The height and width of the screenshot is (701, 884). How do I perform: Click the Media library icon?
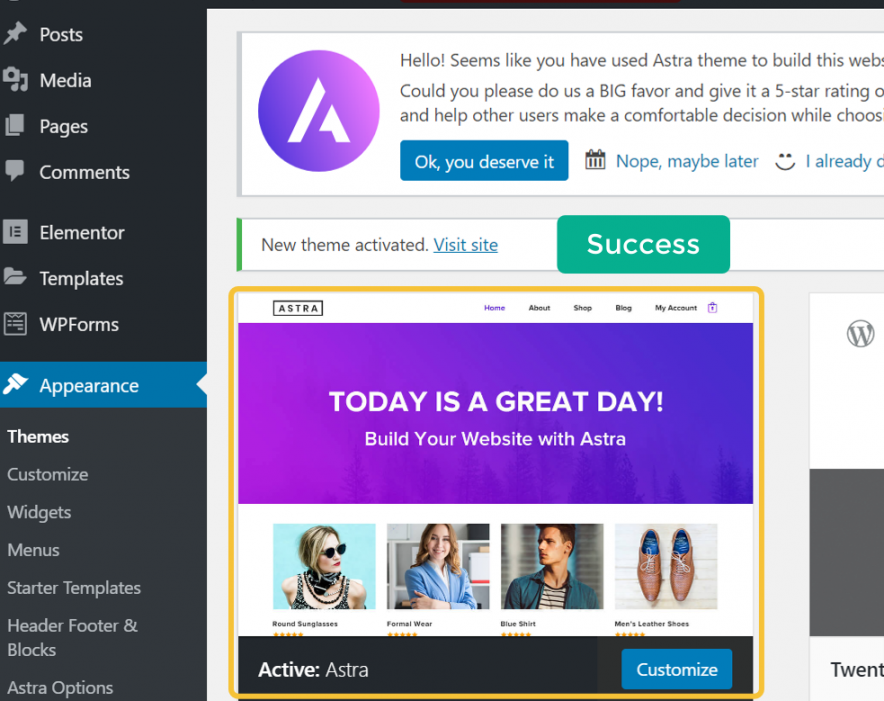tap(15, 80)
